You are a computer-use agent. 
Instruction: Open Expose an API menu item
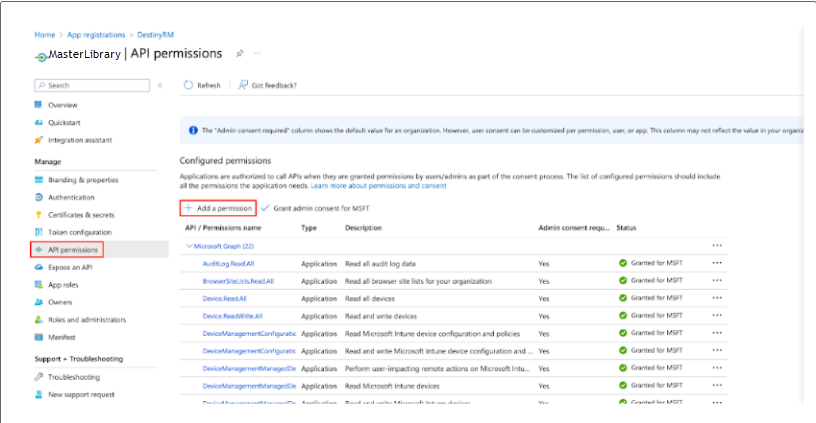70,267
